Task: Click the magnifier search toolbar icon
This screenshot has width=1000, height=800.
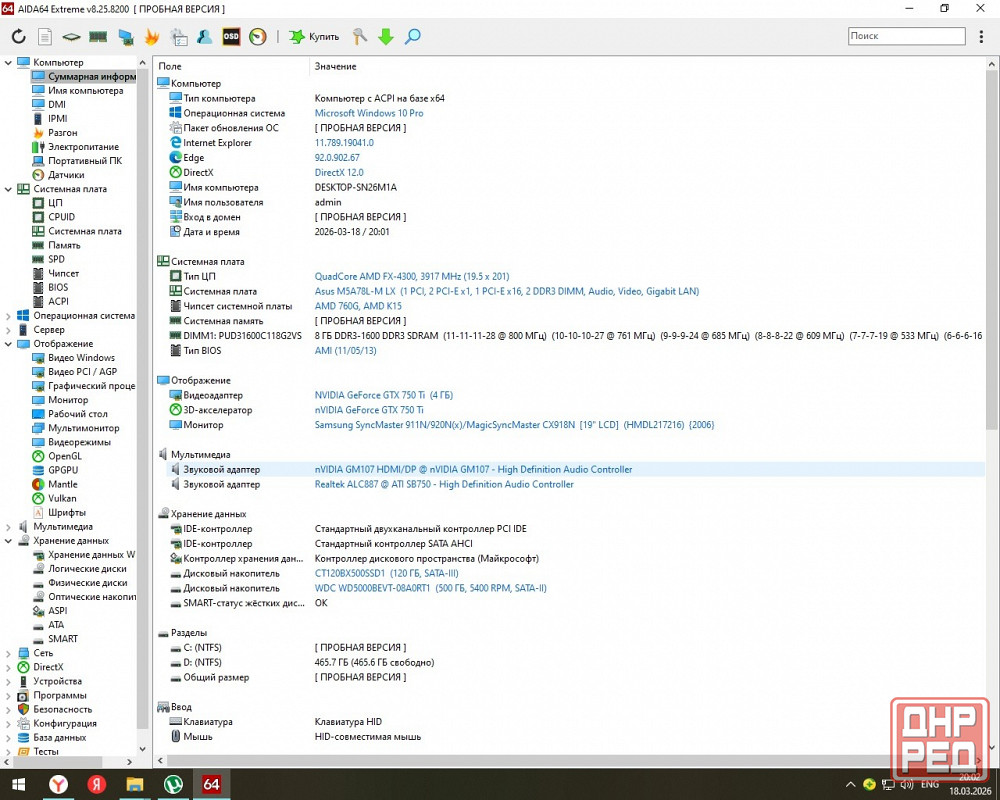Action: 412,37
